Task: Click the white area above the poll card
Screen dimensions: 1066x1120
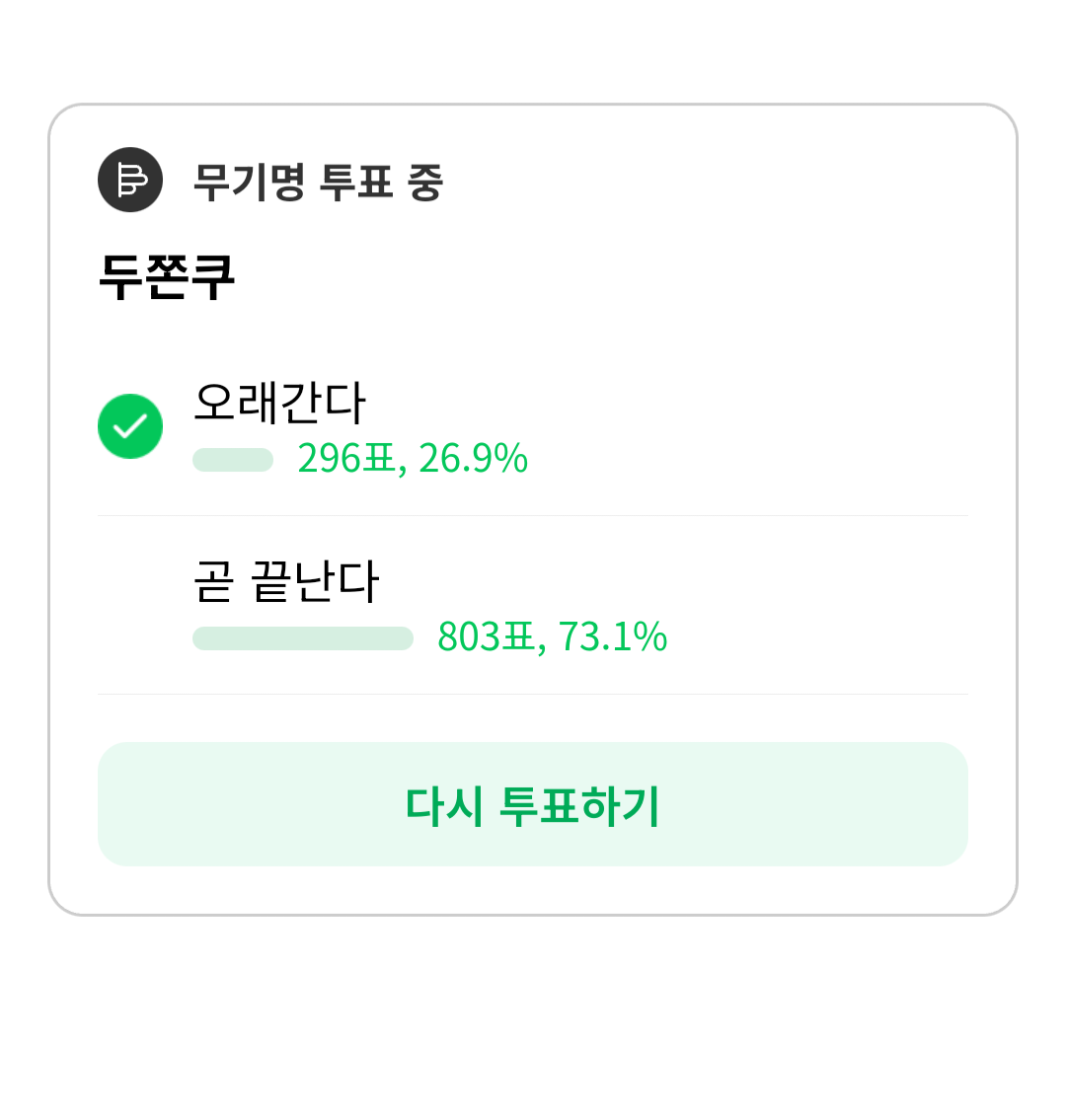Action: click(533, 49)
